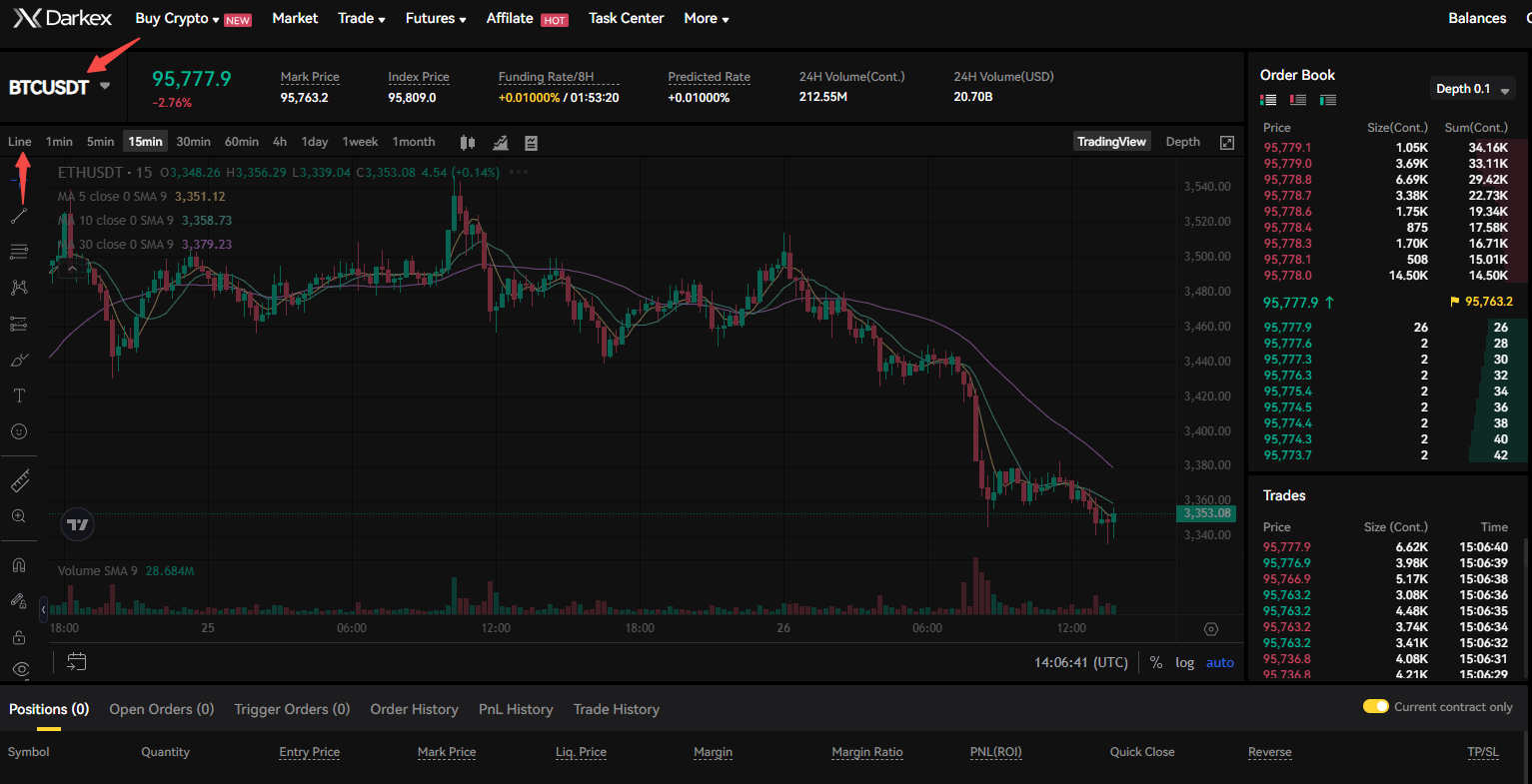The width and height of the screenshot is (1532, 784).
Task: Toggle auto scale on chart
Action: tap(1220, 662)
